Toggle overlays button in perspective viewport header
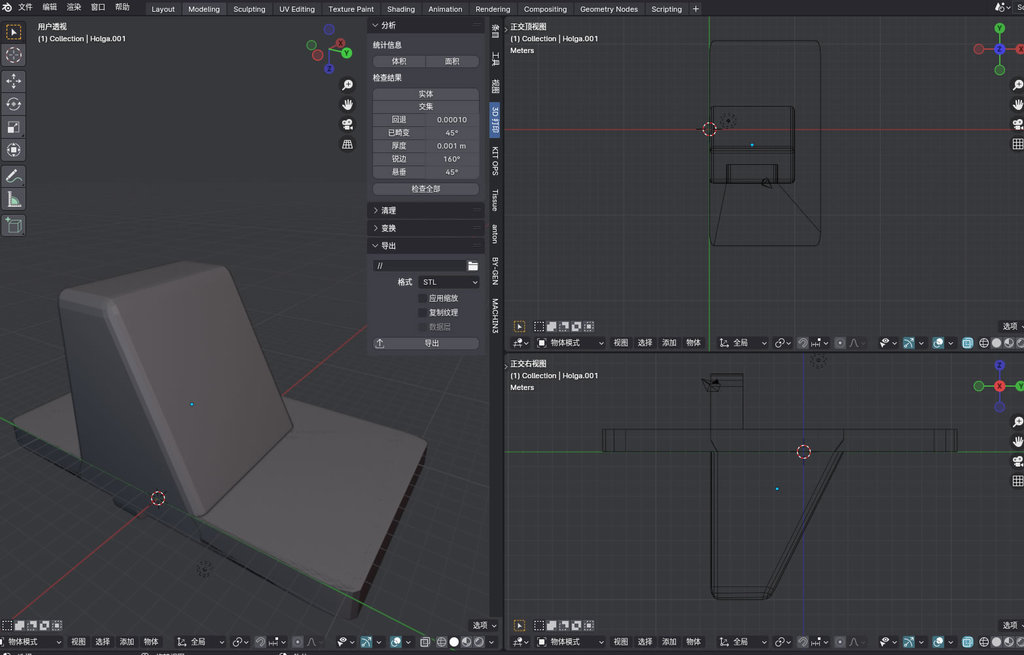Screen dimensions: 1024x655 [396, 642]
